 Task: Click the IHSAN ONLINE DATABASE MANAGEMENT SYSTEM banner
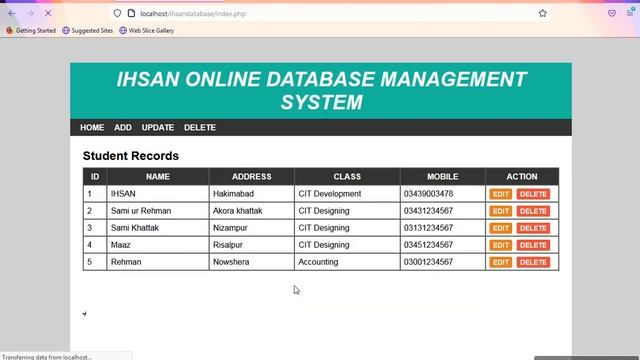[x=321, y=91]
